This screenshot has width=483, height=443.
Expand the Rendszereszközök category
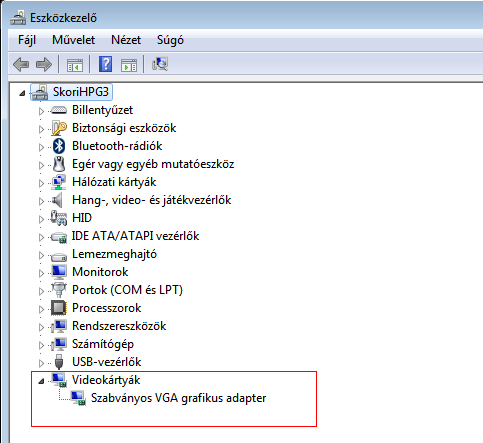(41, 327)
